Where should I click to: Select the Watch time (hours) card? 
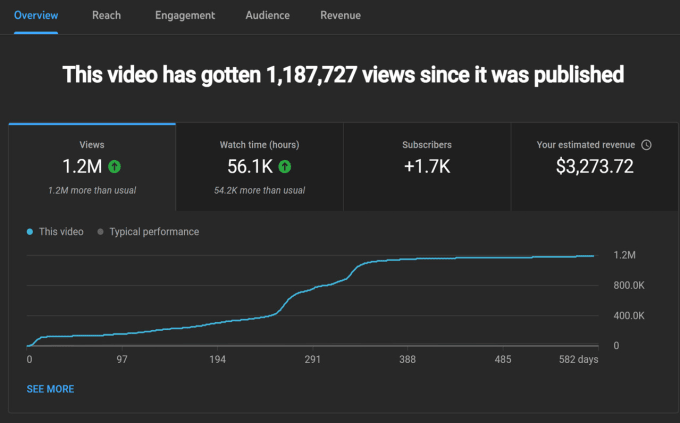click(x=259, y=167)
